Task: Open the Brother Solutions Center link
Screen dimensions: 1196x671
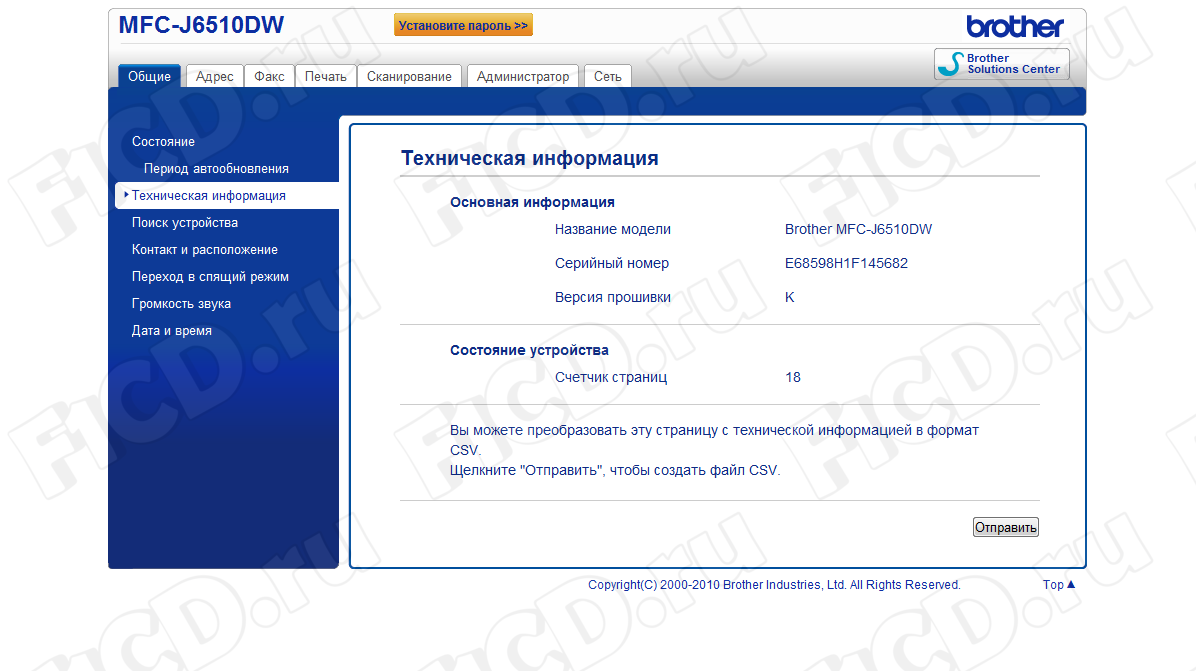Action: pyautogui.click(x=1001, y=64)
